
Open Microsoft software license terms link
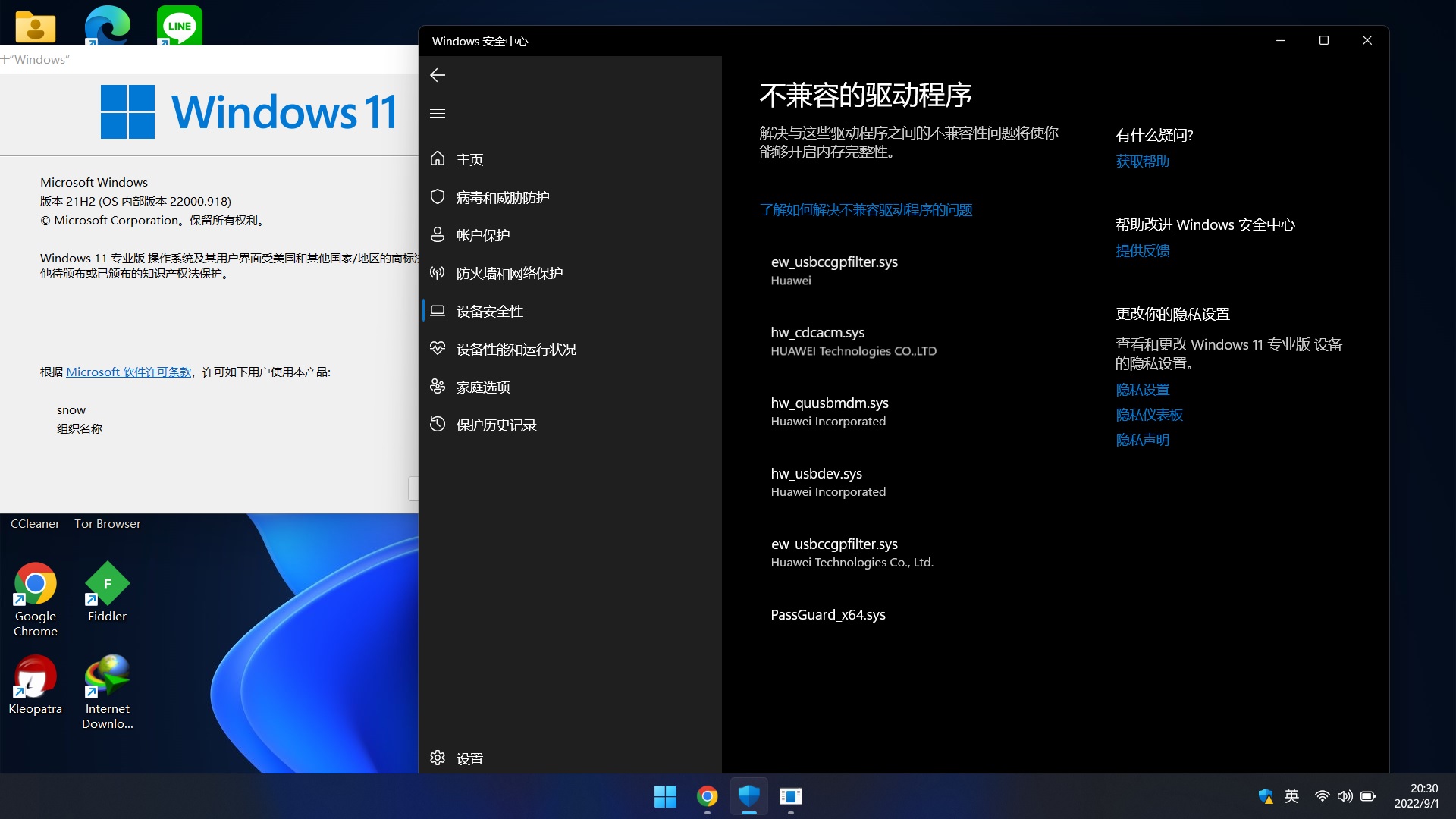click(129, 372)
